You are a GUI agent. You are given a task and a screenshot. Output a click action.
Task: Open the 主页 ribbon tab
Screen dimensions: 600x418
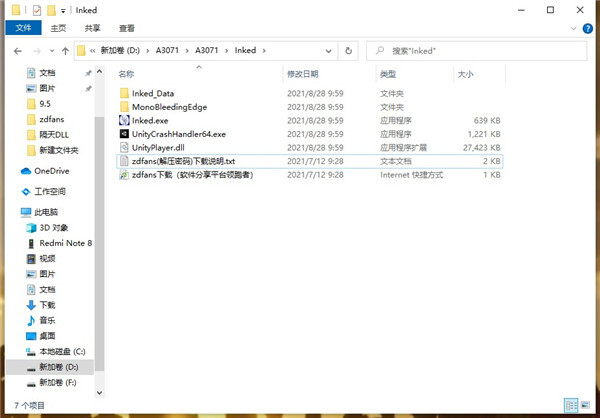(x=58, y=28)
